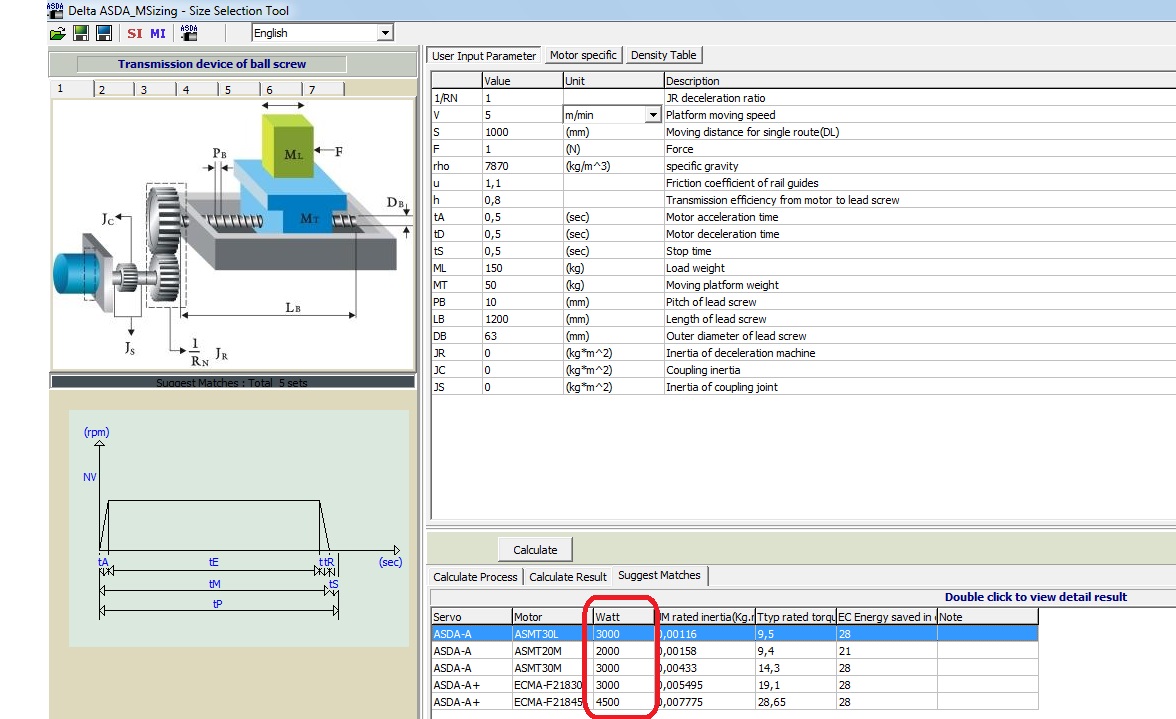Select the ECMA-F21830 motor row
Screen dimensions: 1176x719
point(734,685)
